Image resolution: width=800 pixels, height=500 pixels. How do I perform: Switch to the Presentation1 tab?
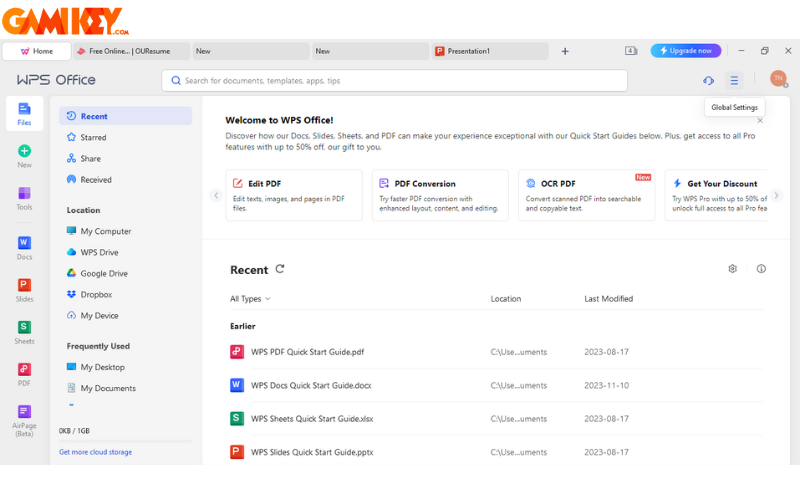click(490, 51)
